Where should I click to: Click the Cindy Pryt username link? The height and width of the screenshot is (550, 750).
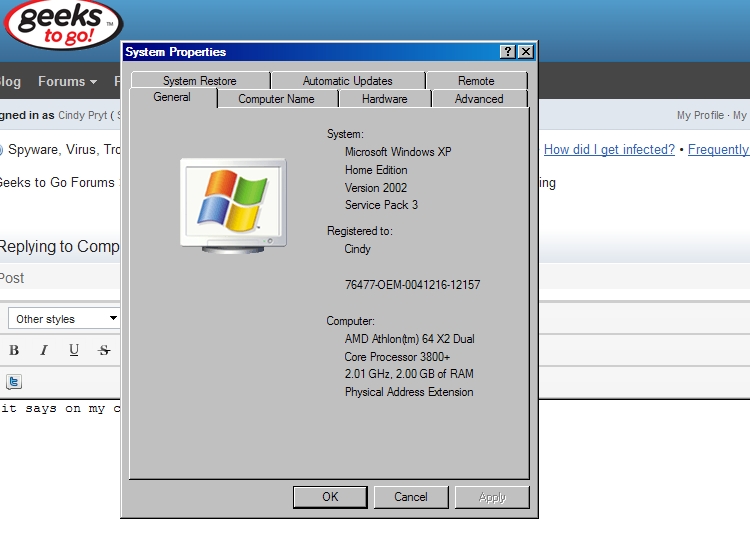click(83, 115)
